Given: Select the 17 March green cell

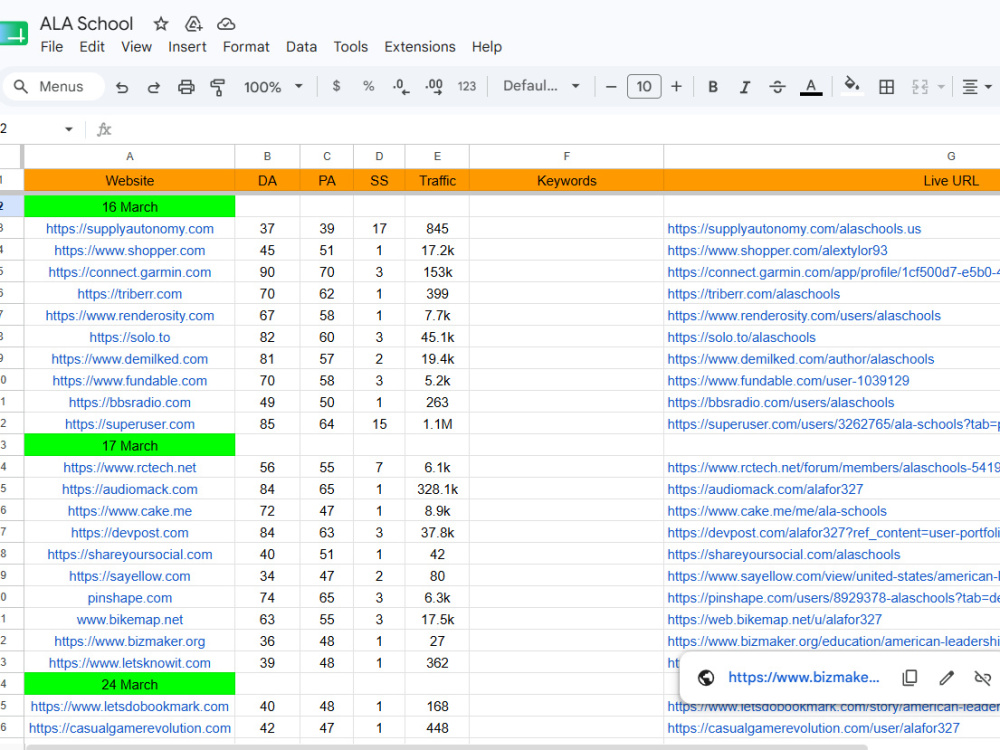Looking at the screenshot, I should tap(129, 445).
